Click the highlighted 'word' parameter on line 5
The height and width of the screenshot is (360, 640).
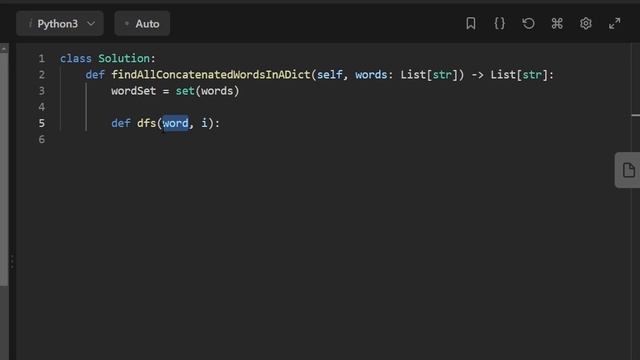pos(176,123)
